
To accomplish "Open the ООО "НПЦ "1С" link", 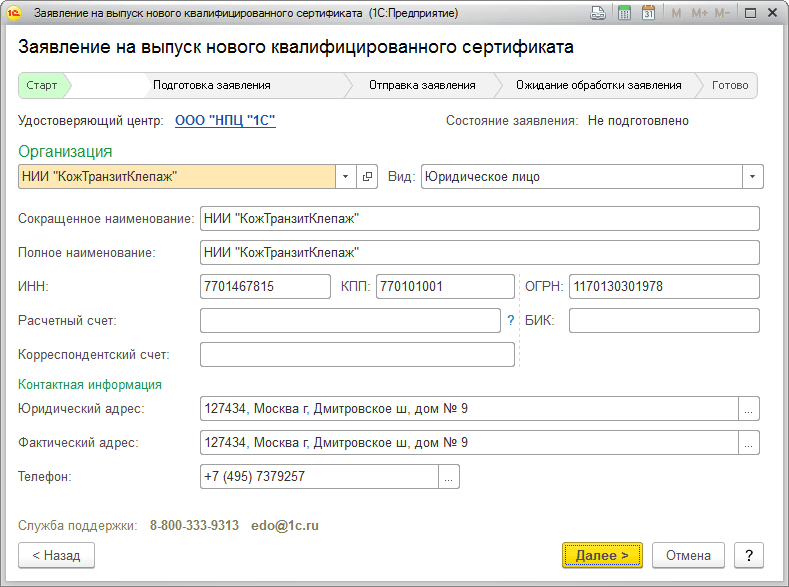I will click(225, 121).
